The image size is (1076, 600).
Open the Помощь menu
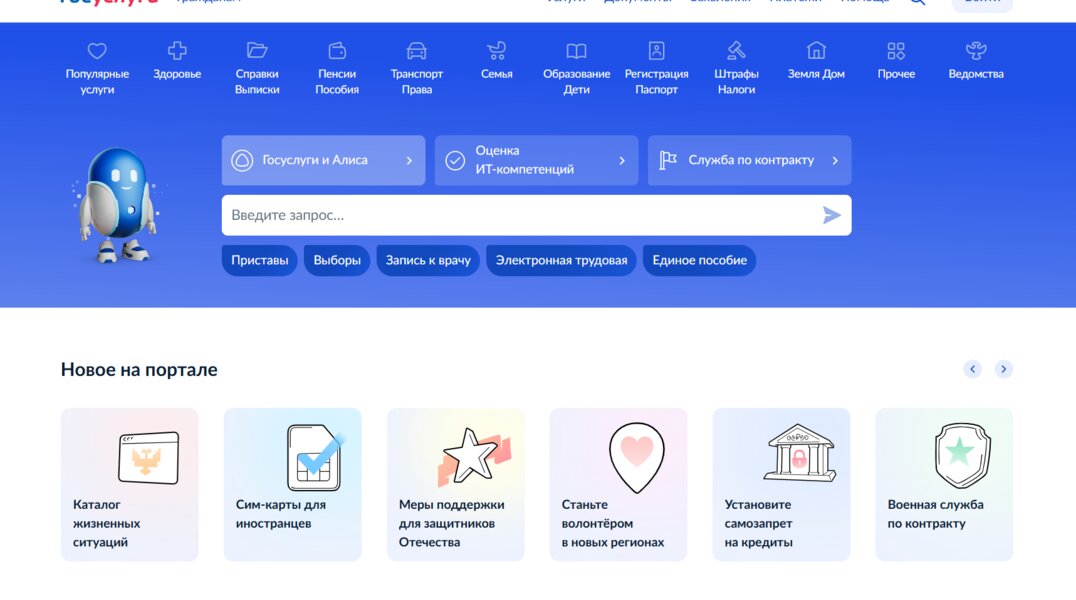click(x=866, y=1)
